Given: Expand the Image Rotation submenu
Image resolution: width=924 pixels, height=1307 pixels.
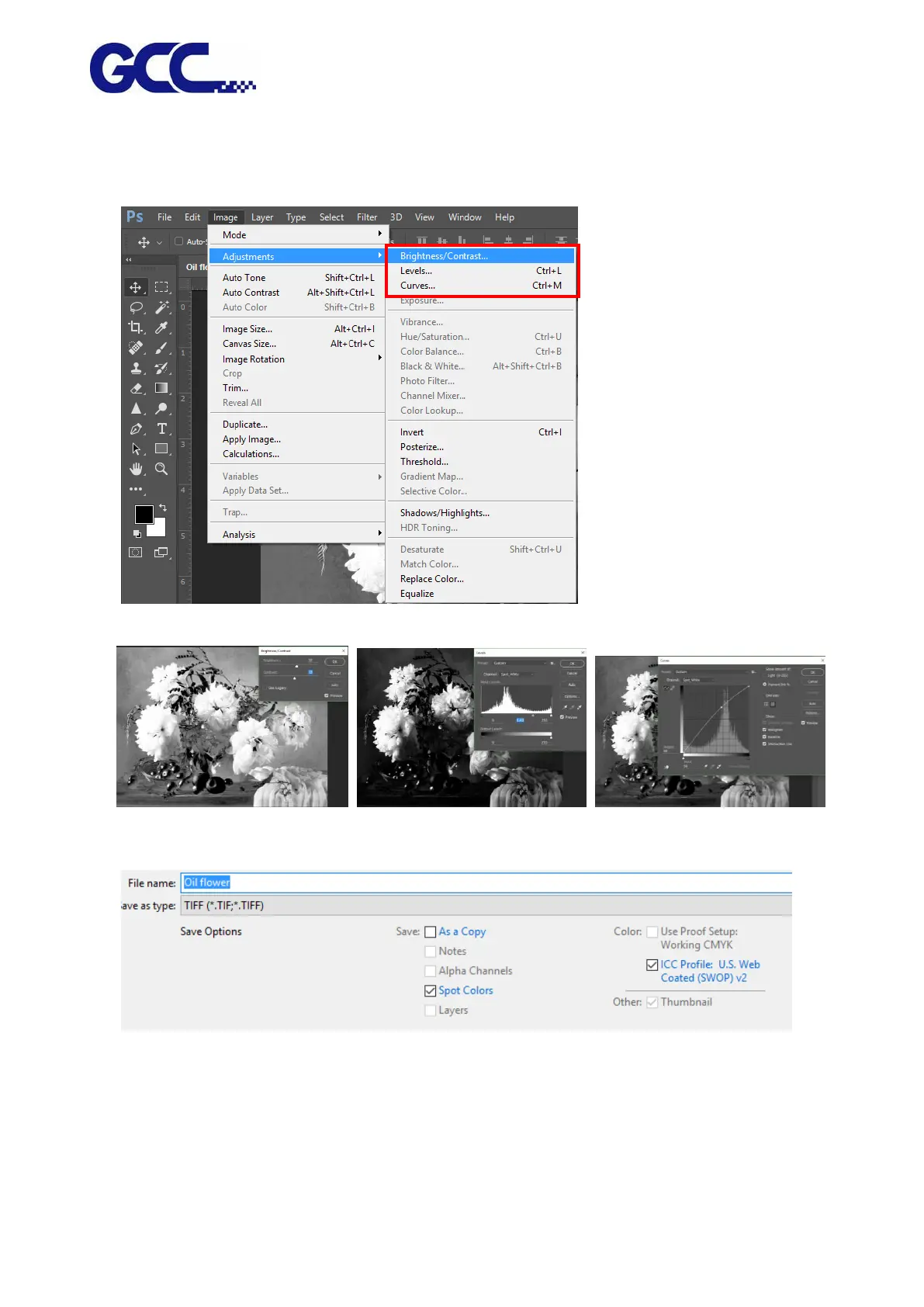Looking at the screenshot, I should (297, 359).
